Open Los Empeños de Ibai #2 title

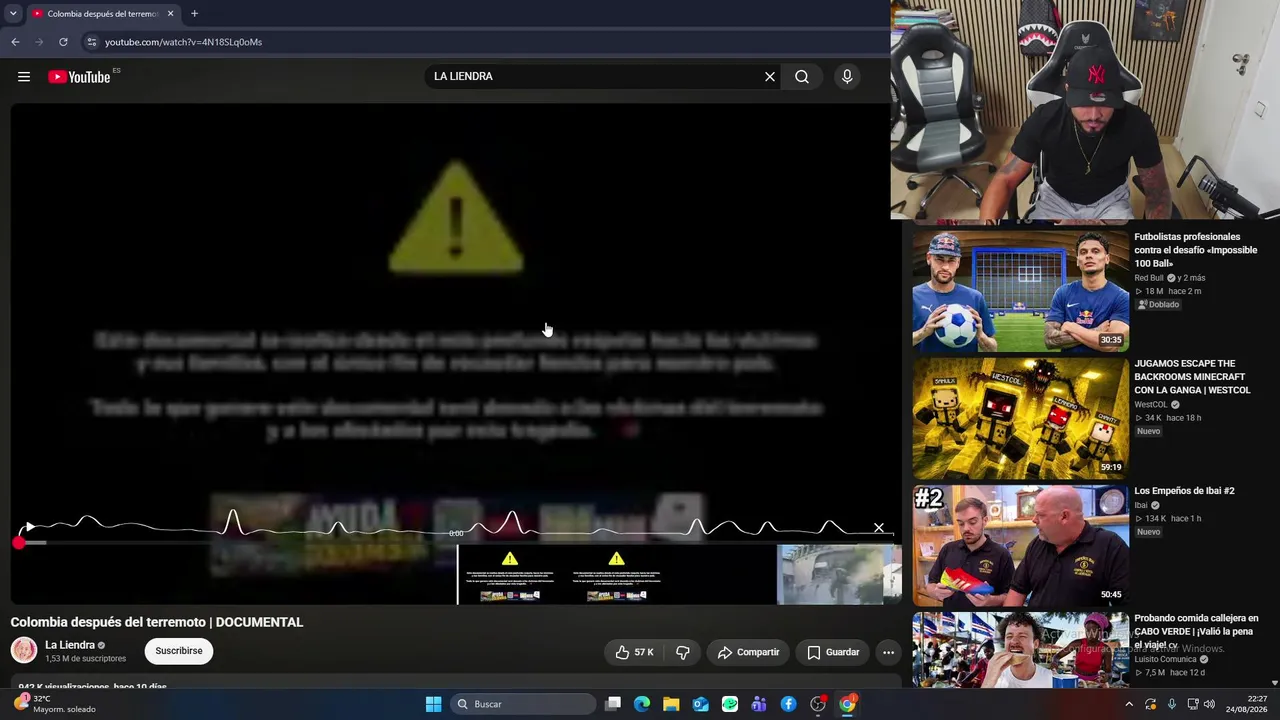point(1184,491)
